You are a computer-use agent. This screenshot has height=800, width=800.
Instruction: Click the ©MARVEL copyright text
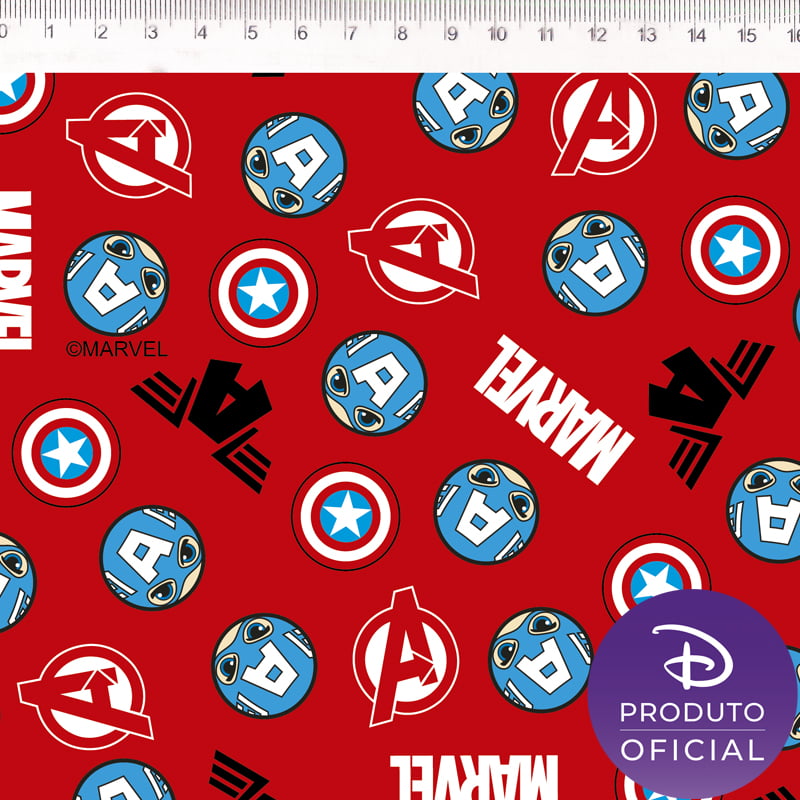point(117,349)
